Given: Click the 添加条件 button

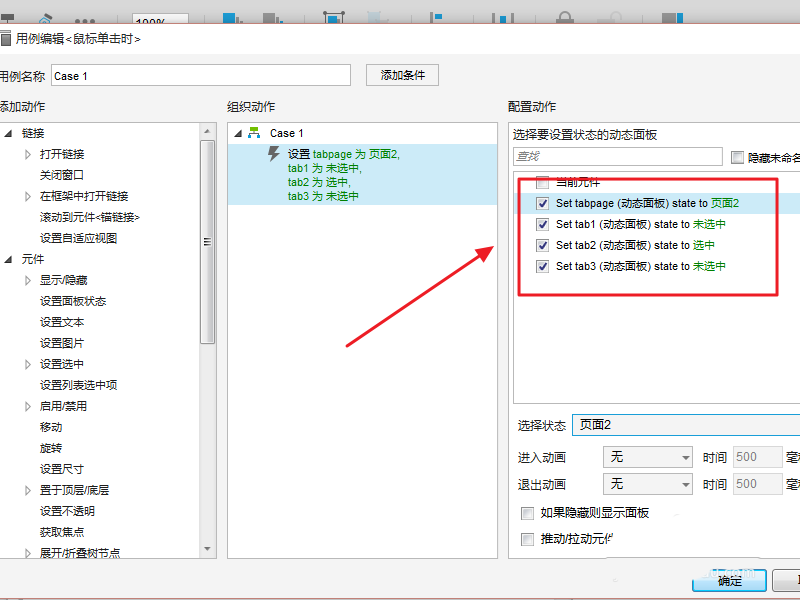Looking at the screenshot, I should click(x=401, y=75).
